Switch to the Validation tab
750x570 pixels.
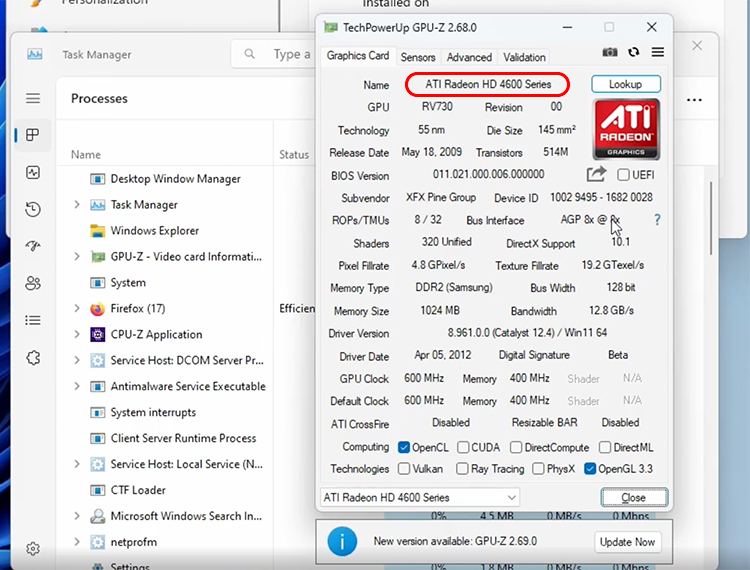pos(524,57)
